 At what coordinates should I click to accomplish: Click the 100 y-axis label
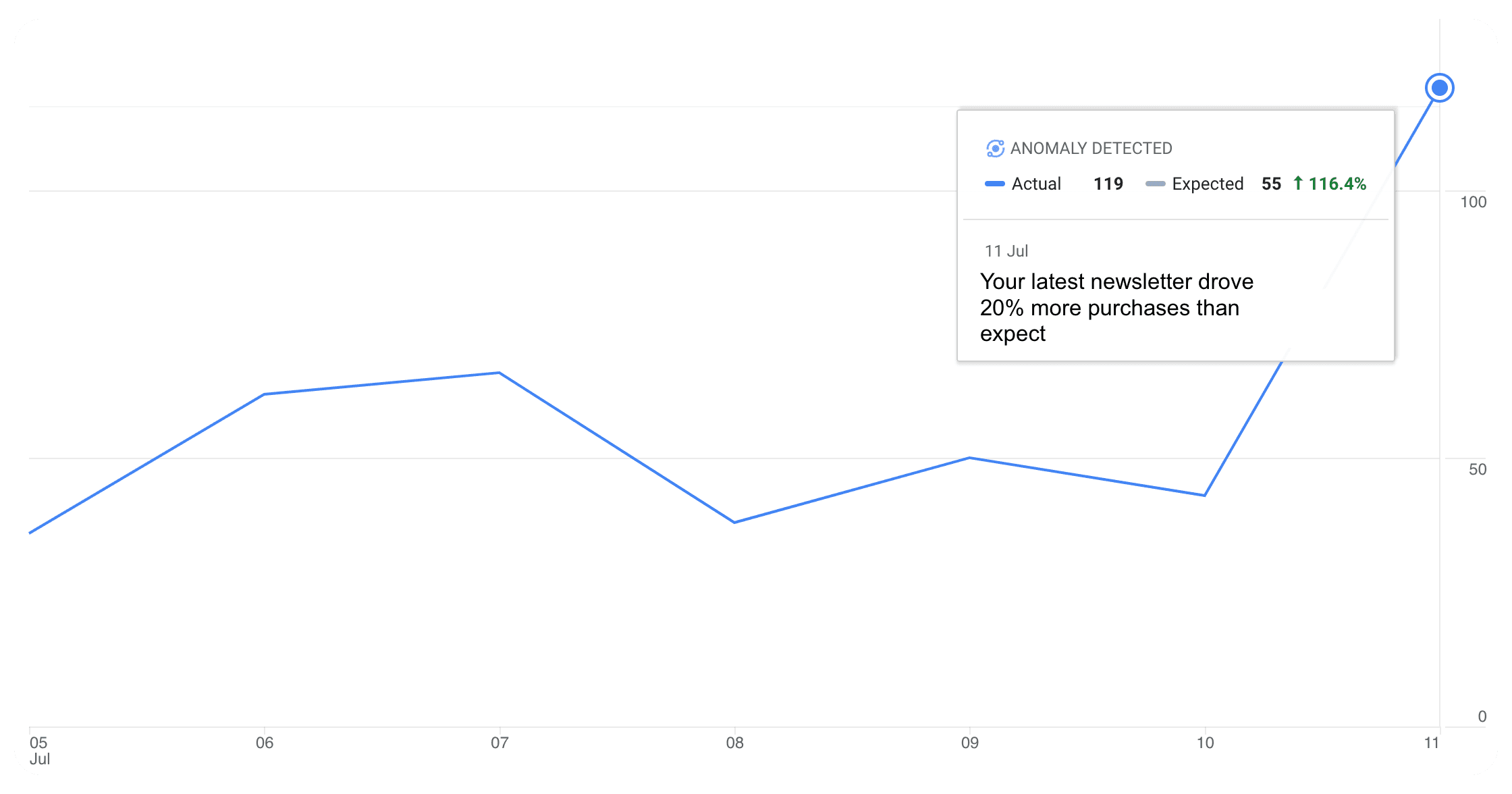pyautogui.click(x=1473, y=202)
